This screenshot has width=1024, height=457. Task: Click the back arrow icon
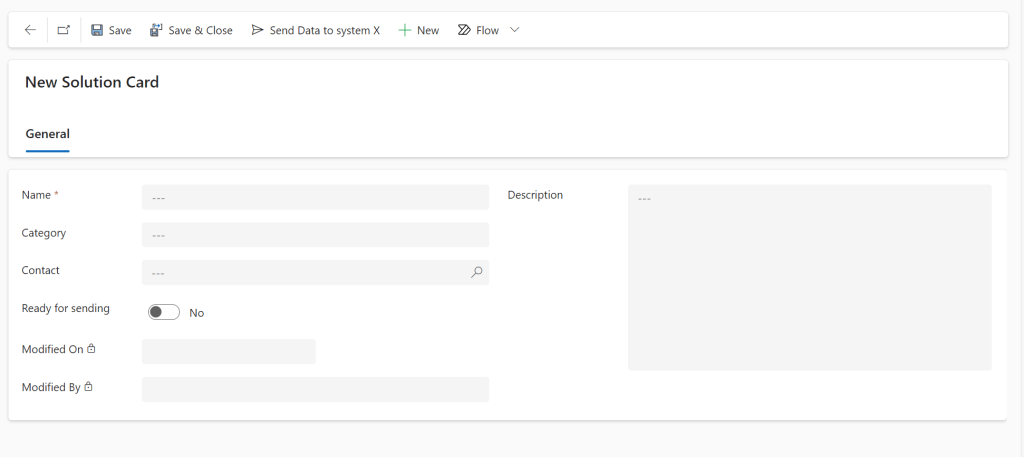30,30
